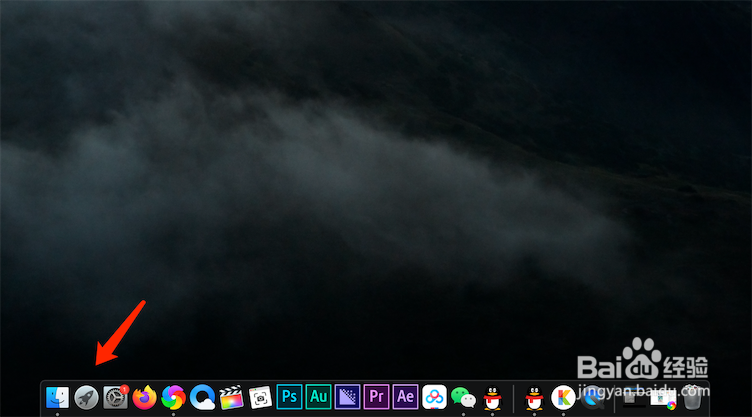This screenshot has height=417, width=752.
Task: Restore minimized window with pinwheel badge
Action: (663, 398)
